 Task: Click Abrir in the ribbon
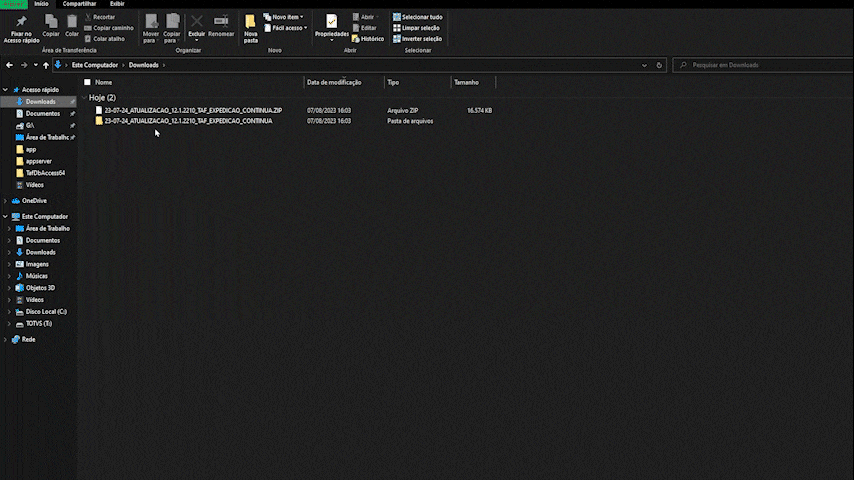pyautogui.click(x=365, y=17)
